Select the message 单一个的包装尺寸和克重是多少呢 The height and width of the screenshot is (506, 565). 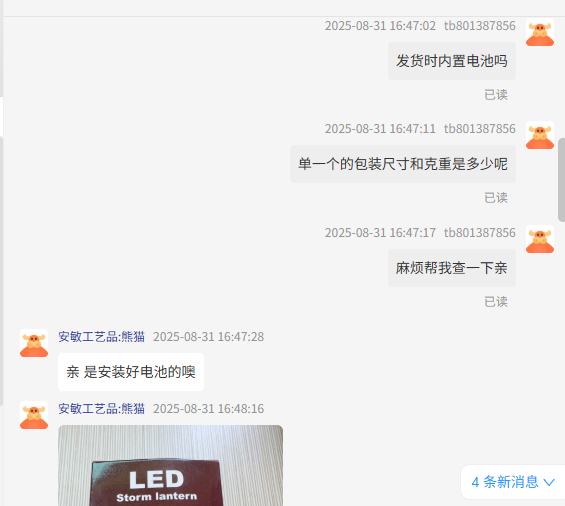tap(403, 164)
